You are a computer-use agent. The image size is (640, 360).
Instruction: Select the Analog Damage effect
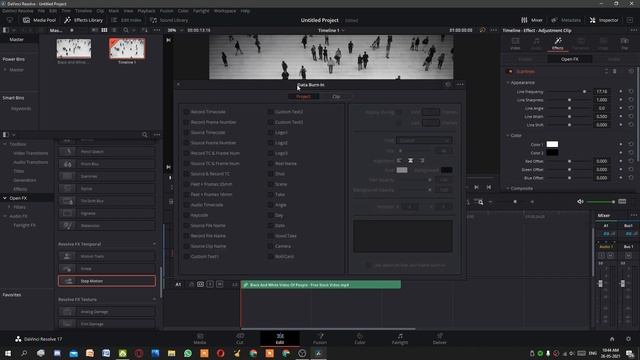[107, 311]
